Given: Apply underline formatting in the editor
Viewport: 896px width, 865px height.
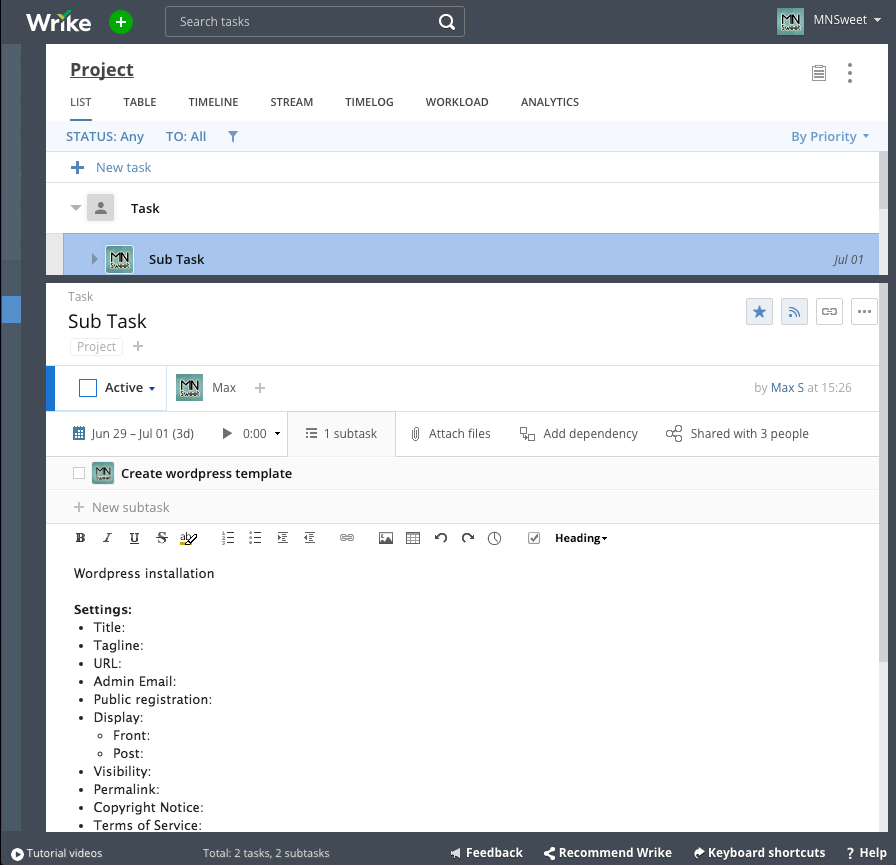Looking at the screenshot, I should (x=134, y=538).
